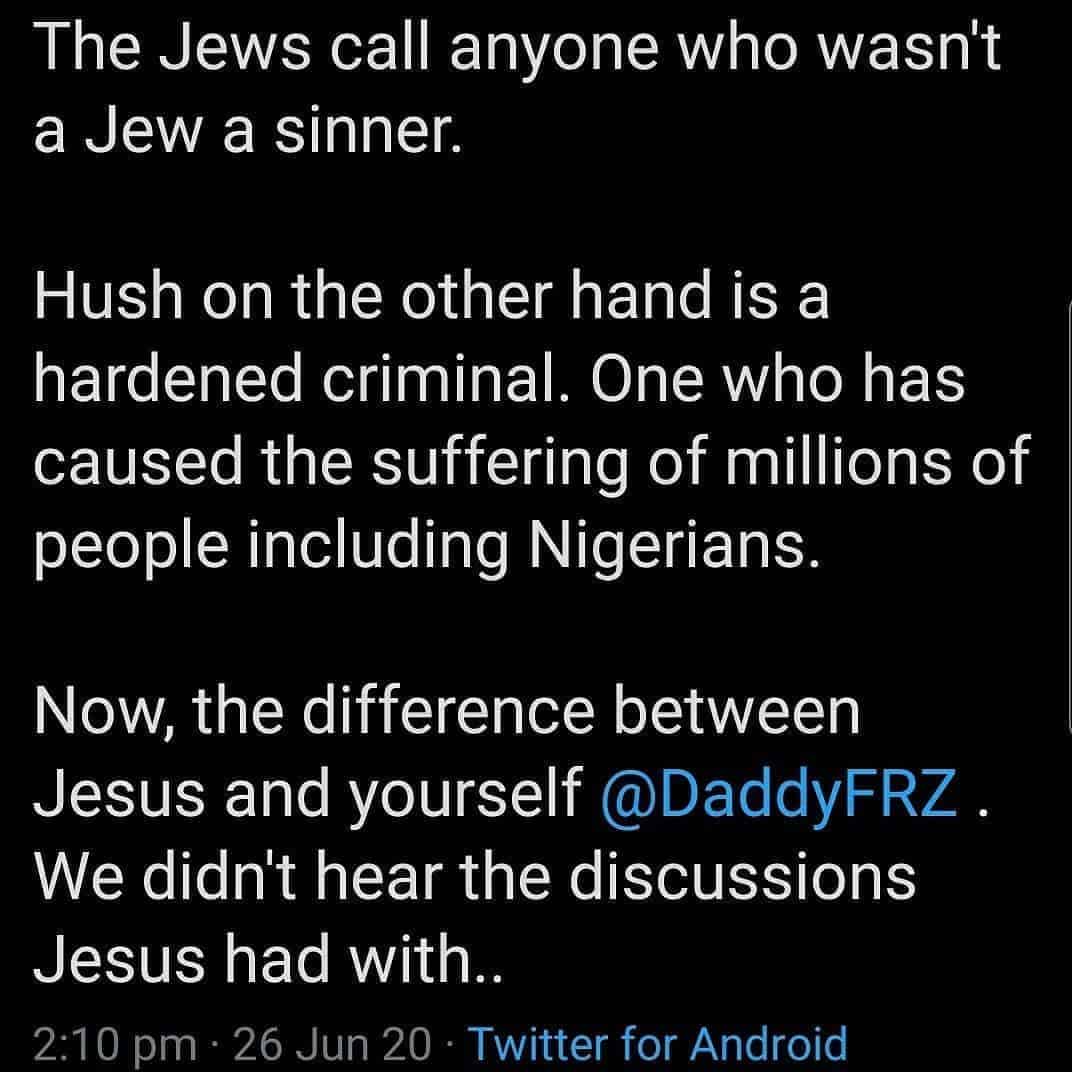This screenshot has height=1072, width=1072.
Task: Click the "26 Jun 20" date
Action: pyautogui.click(x=332, y=1045)
